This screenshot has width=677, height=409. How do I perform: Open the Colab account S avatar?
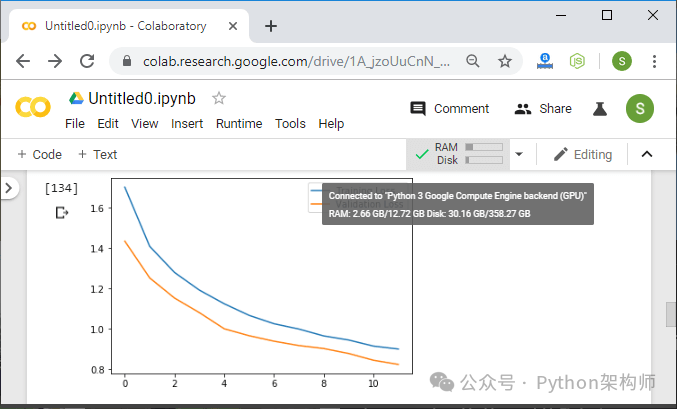click(639, 108)
